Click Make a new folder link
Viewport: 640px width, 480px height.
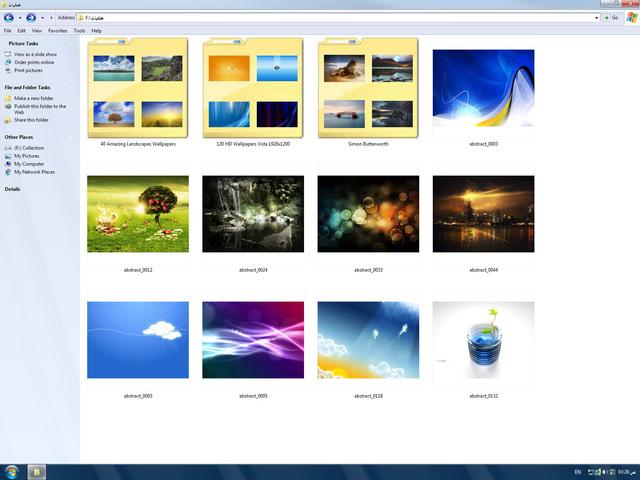(x=33, y=98)
